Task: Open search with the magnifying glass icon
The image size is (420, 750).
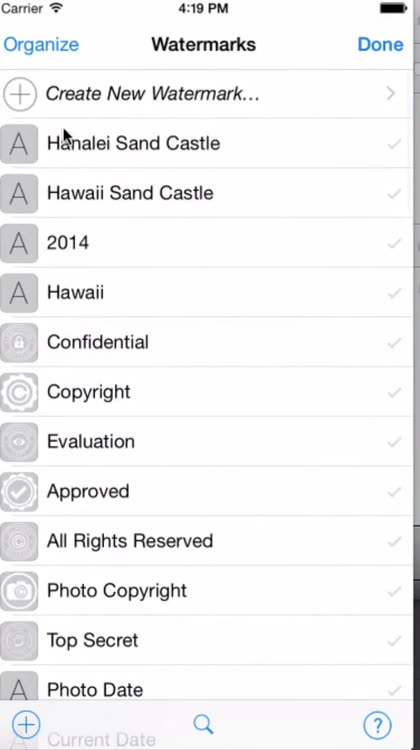Action: click(x=203, y=725)
